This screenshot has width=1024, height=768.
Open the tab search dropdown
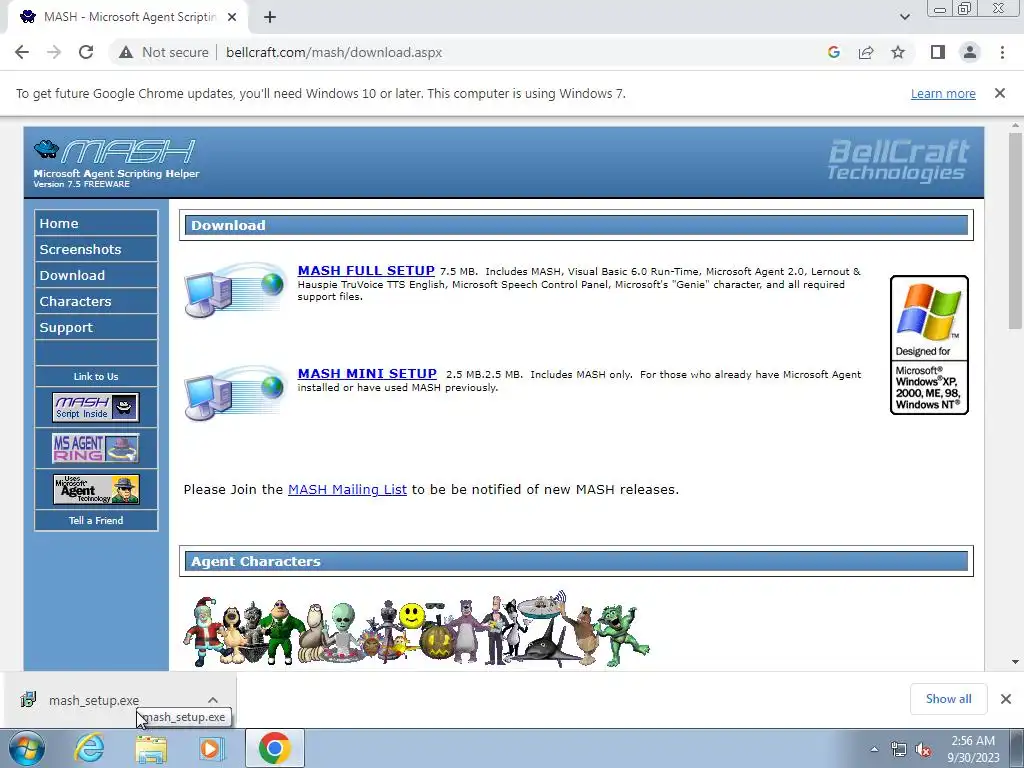point(904,18)
